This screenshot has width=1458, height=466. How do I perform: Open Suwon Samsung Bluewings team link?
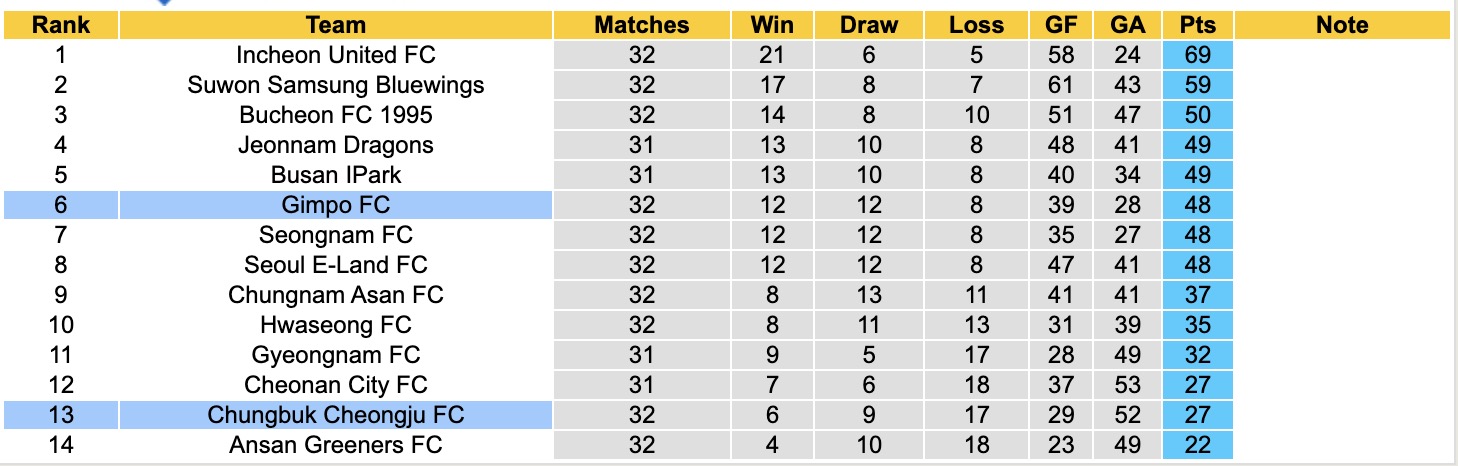336,85
